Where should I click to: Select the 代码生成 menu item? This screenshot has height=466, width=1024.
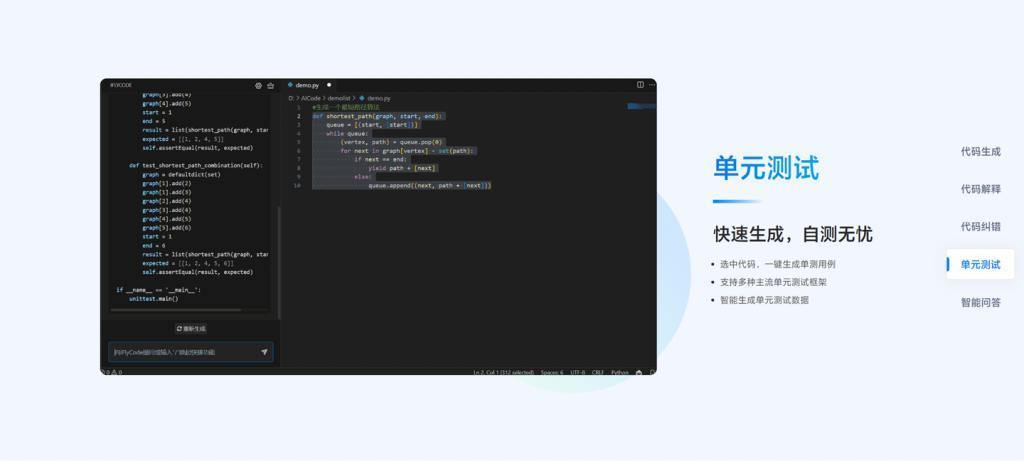pos(980,151)
